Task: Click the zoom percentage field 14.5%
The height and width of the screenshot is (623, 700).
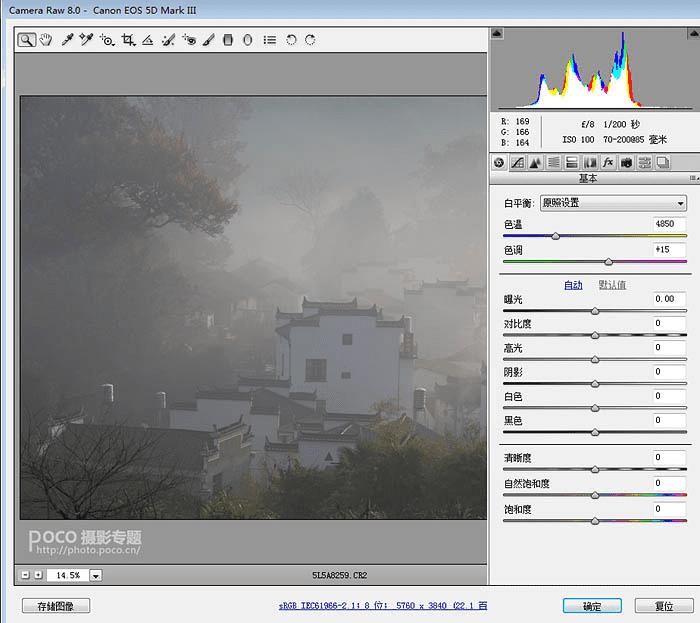Action: click(68, 575)
